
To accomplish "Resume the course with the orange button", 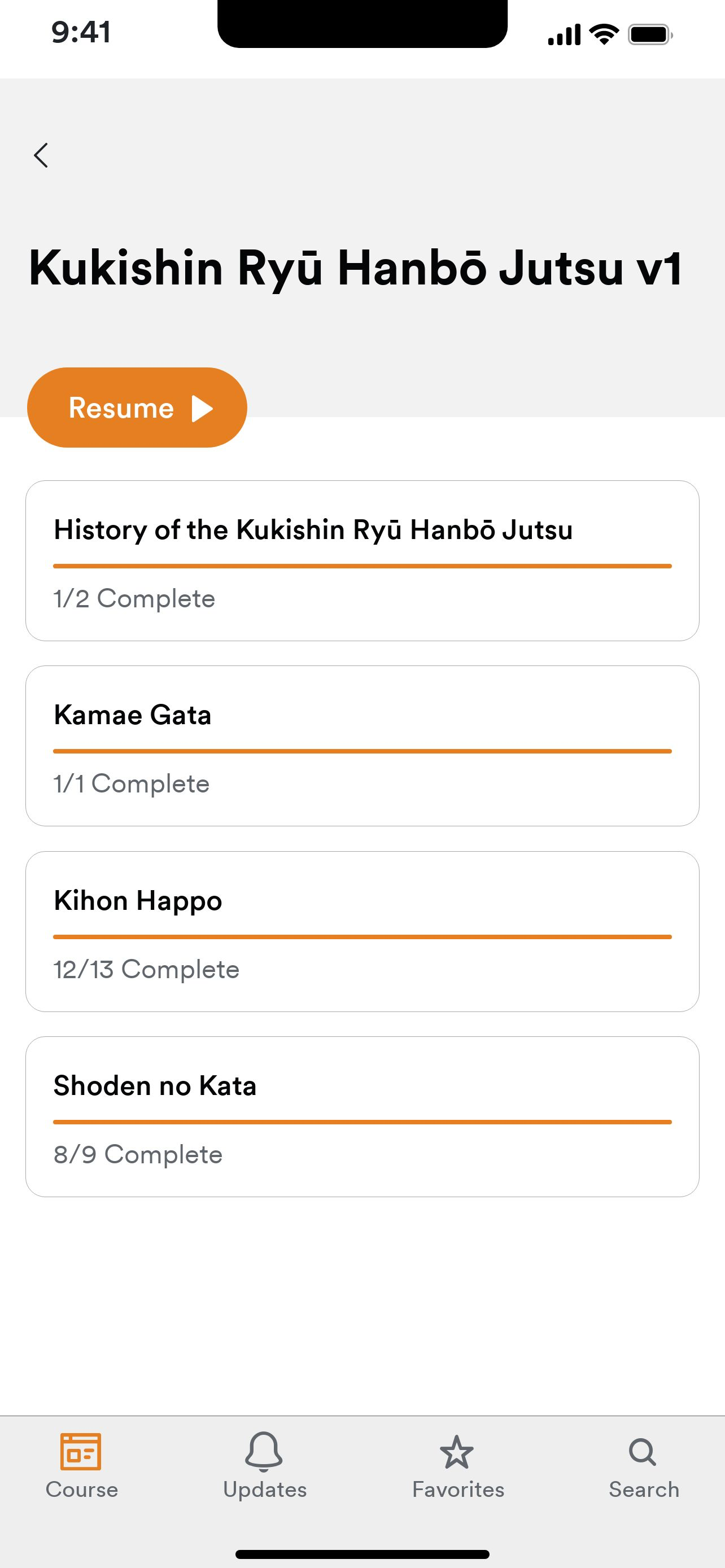I will coord(137,407).
